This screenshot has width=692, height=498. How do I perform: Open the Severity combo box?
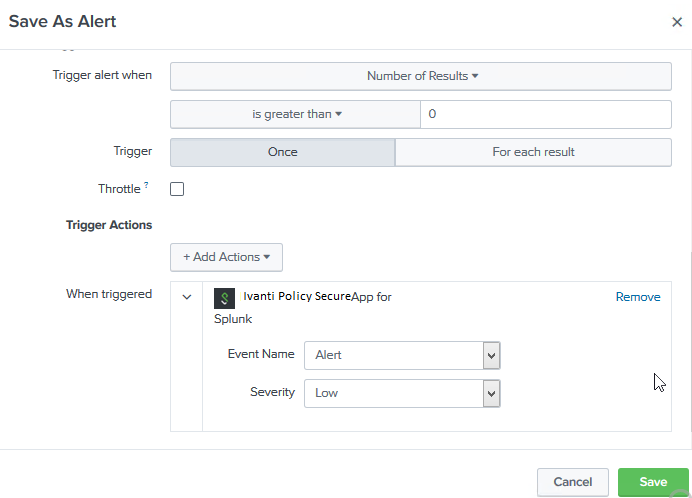(x=402, y=393)
